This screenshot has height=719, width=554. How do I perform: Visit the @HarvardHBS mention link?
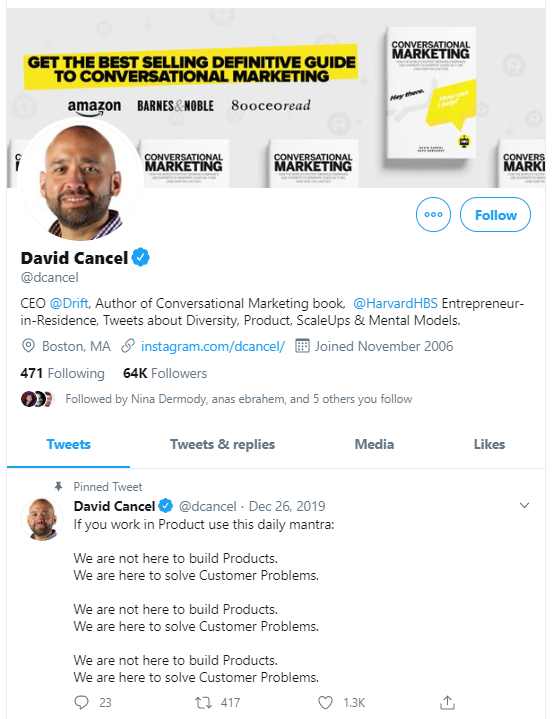click(395, 304)
